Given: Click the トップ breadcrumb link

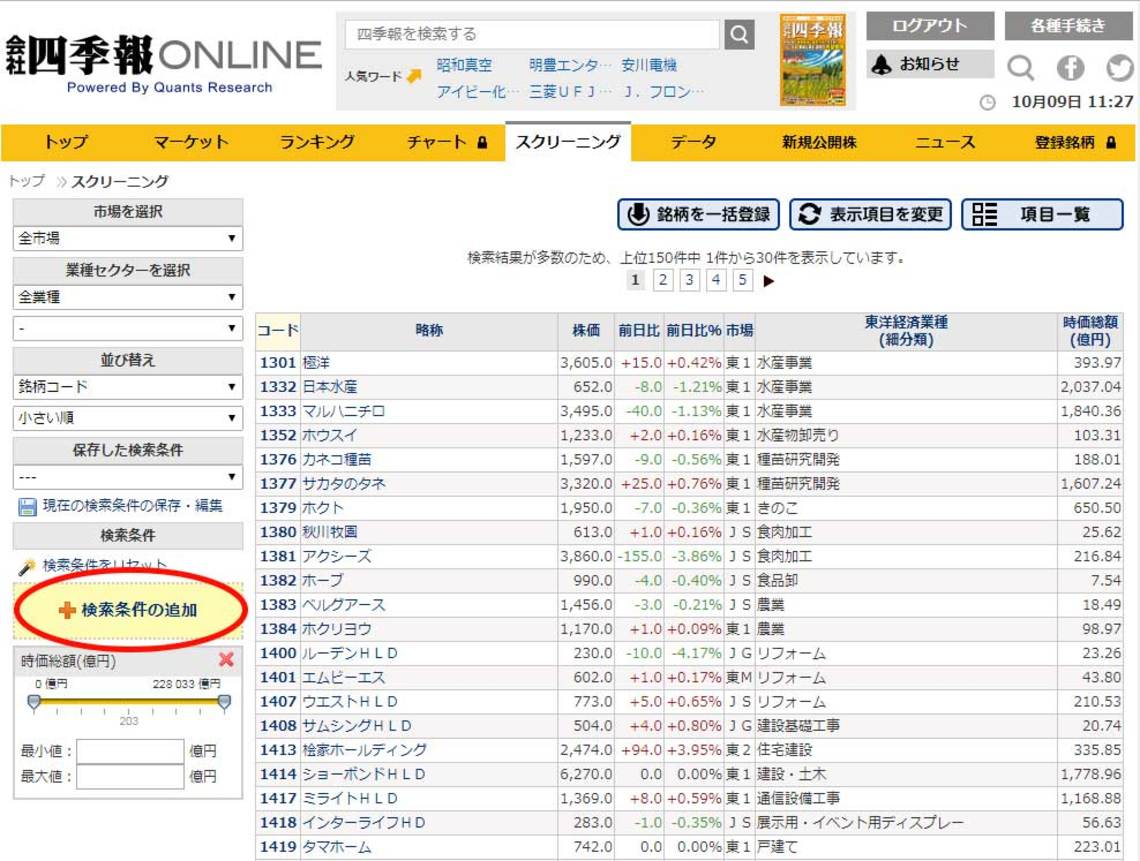Looking at the screenshot, I should [26, 181].
